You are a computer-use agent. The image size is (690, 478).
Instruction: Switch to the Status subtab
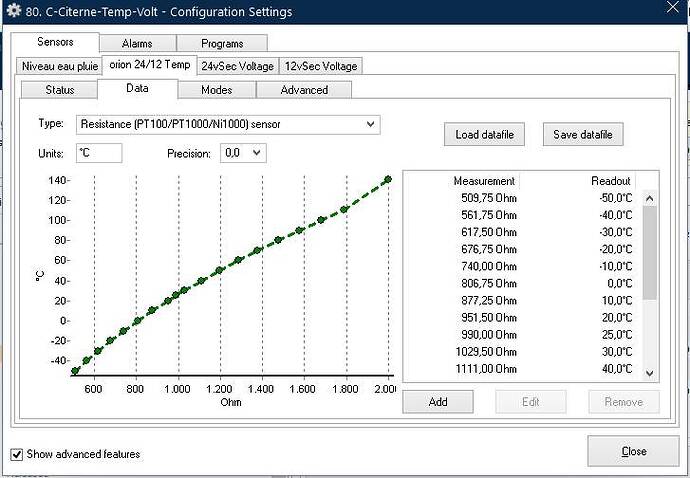click(59, 90)
